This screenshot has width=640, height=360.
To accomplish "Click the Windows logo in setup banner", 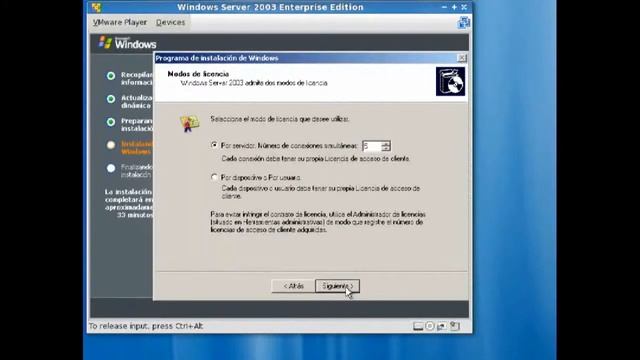I will (128, 42).
